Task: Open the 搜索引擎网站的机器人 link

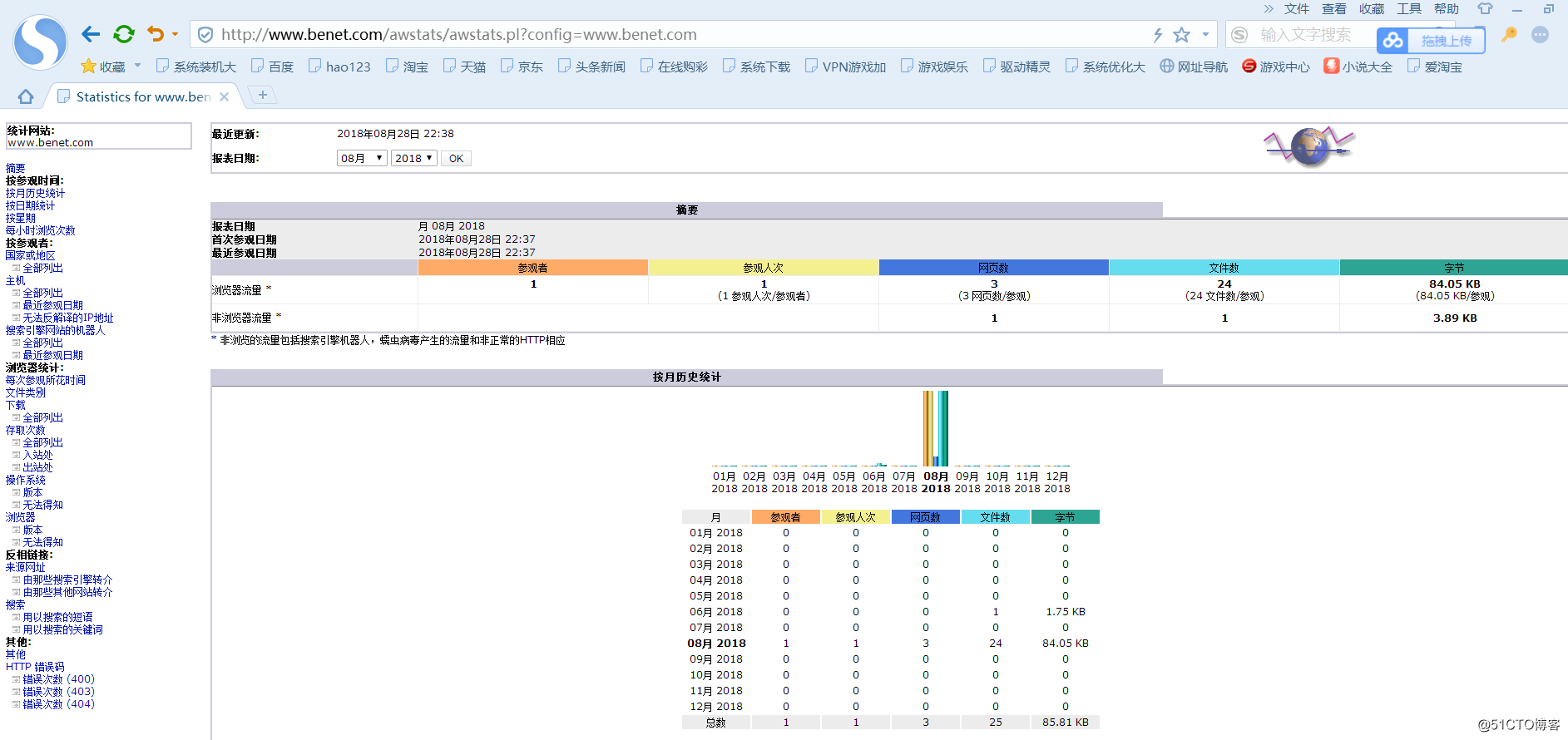Action: coord(55,330)
